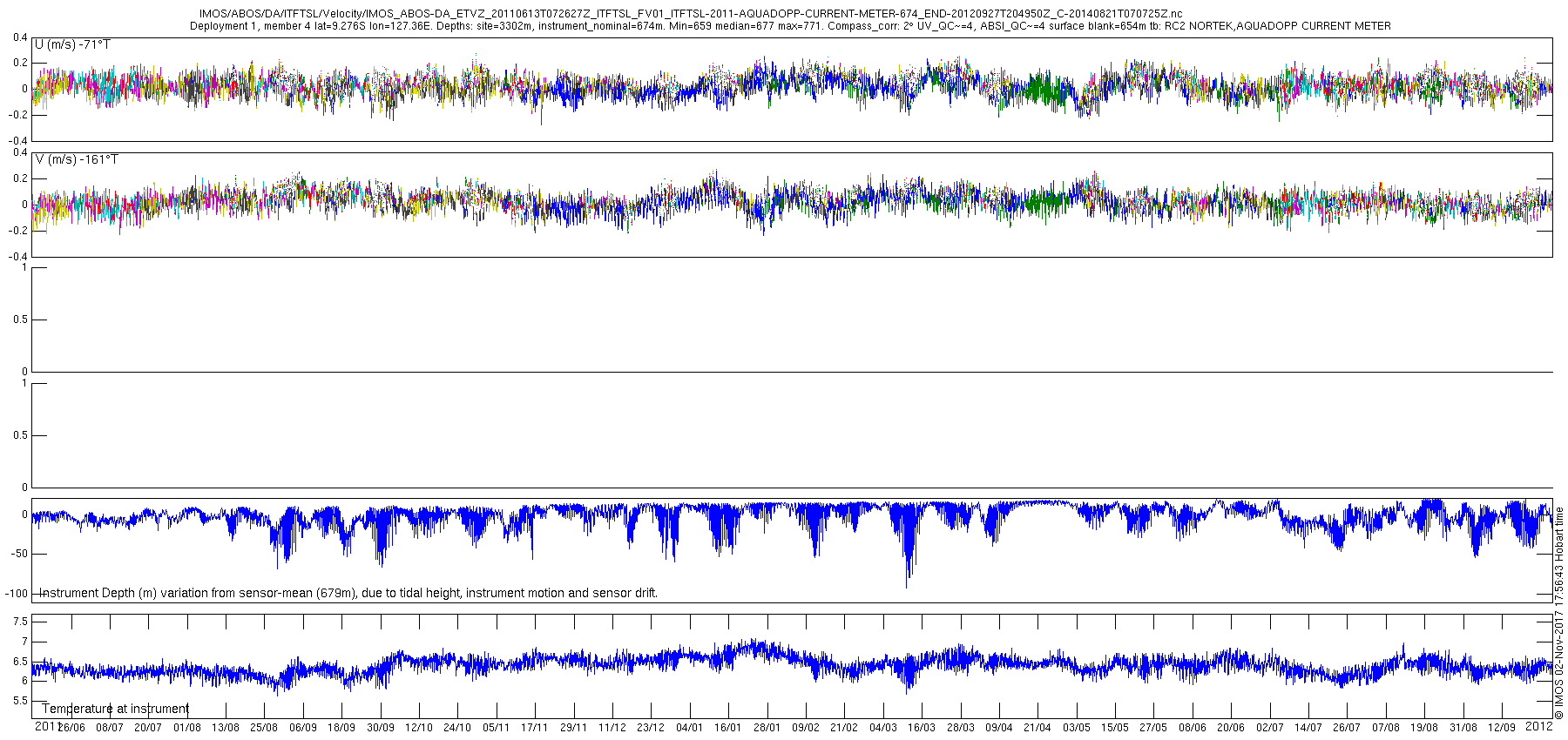Select the 'U (m/s) -71°T' panel label
Image resolution: width=1568 pixels, height=740 pixels.
point(72,44)
